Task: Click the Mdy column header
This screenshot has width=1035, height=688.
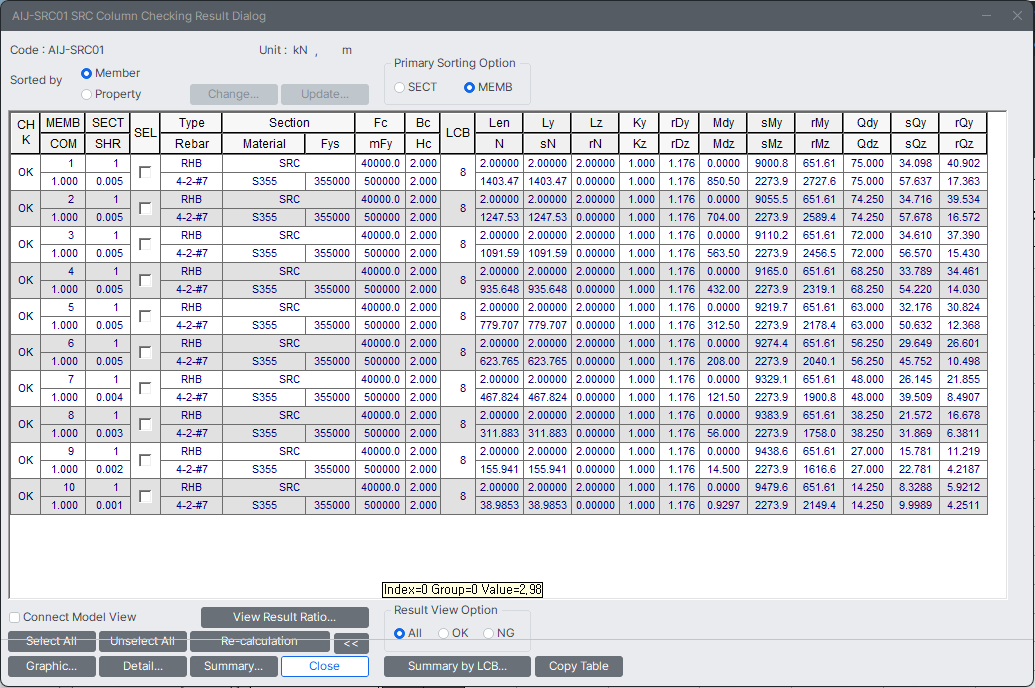Action: tap(723, 123)
